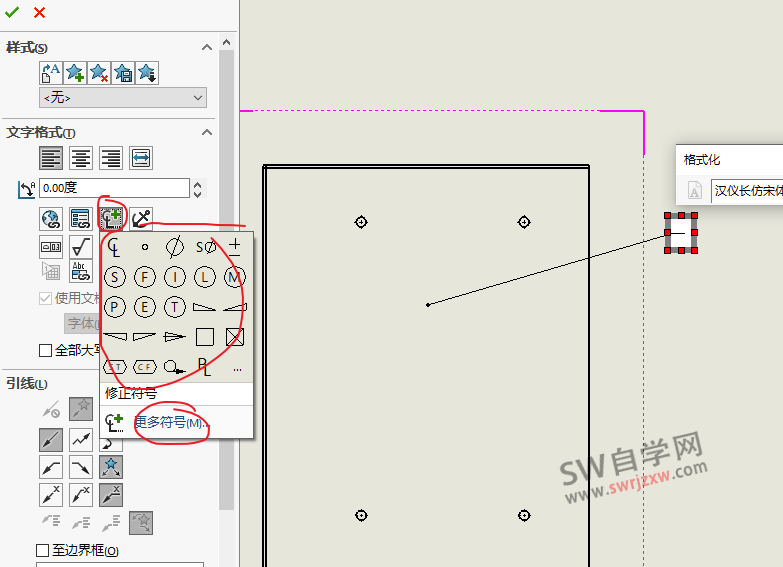Viewport: 783px width, 567px height.
Task: Click the 汉仪长仿宋体 font field
Action: (747, 191)
